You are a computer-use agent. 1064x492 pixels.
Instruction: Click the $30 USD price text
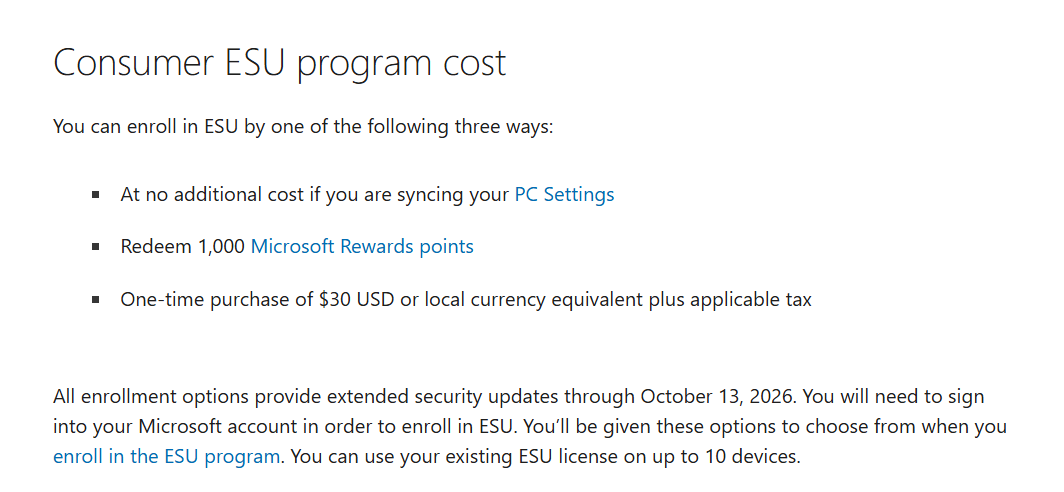pyautogui.click(x=357, y=299)
